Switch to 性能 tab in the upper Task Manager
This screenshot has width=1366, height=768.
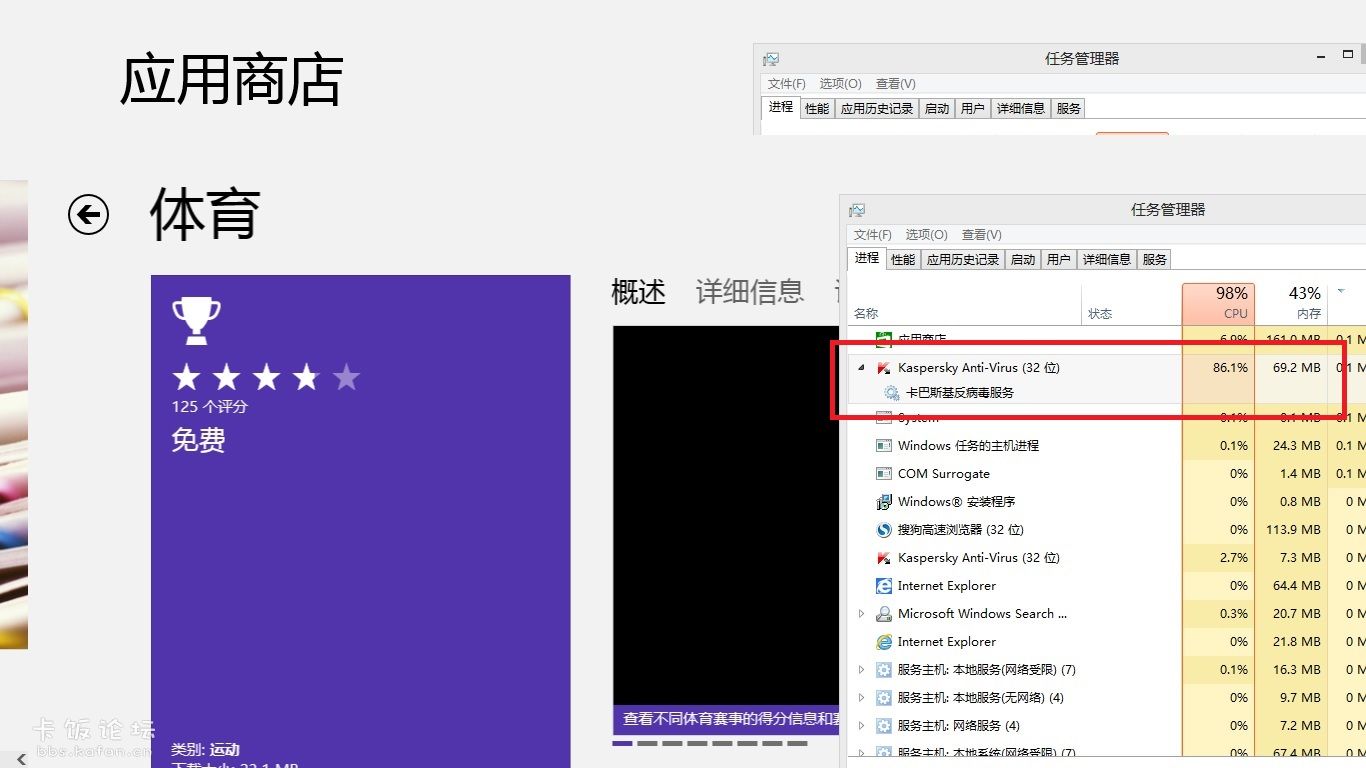817,109
